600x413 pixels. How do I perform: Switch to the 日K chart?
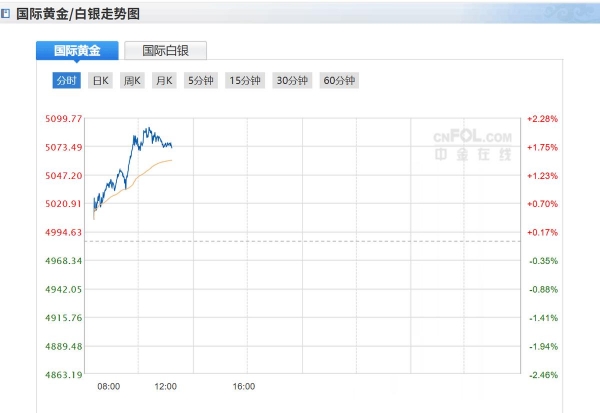pos(100,80)
